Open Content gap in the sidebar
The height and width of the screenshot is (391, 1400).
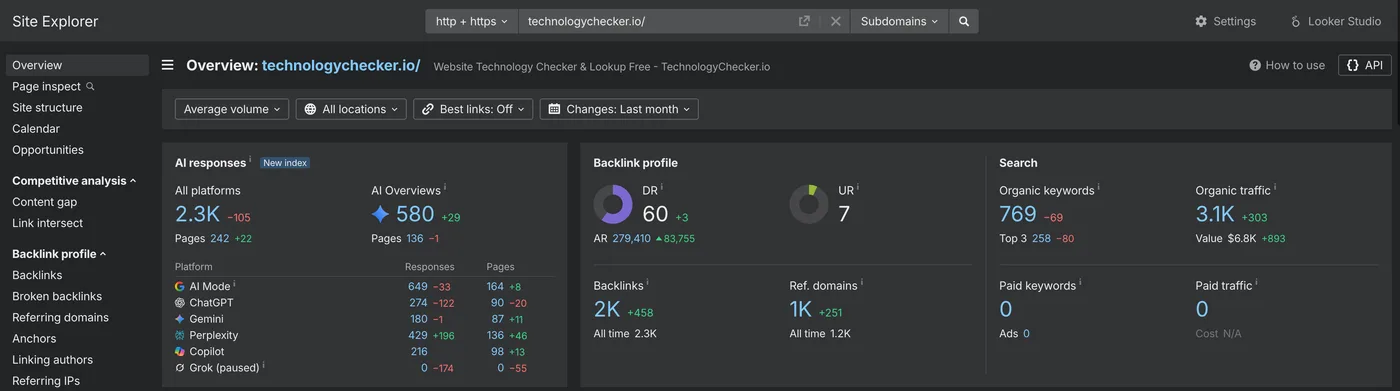tap(44, 202)
